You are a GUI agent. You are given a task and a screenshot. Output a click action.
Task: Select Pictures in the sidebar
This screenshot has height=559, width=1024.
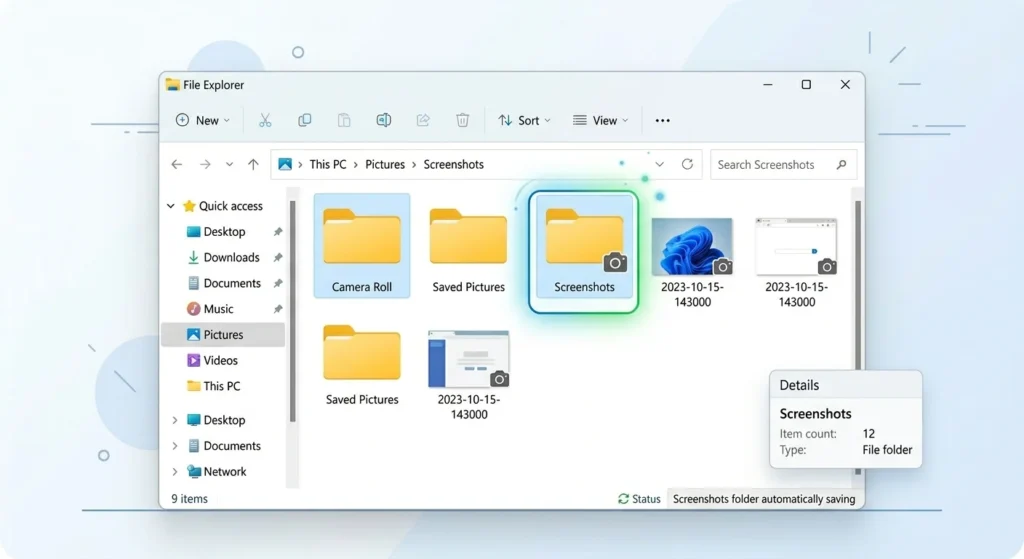click(223, 334)
